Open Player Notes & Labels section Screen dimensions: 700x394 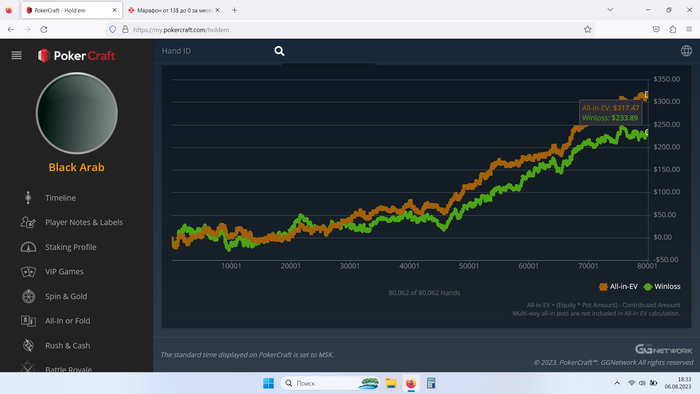(x=84, y=222)
